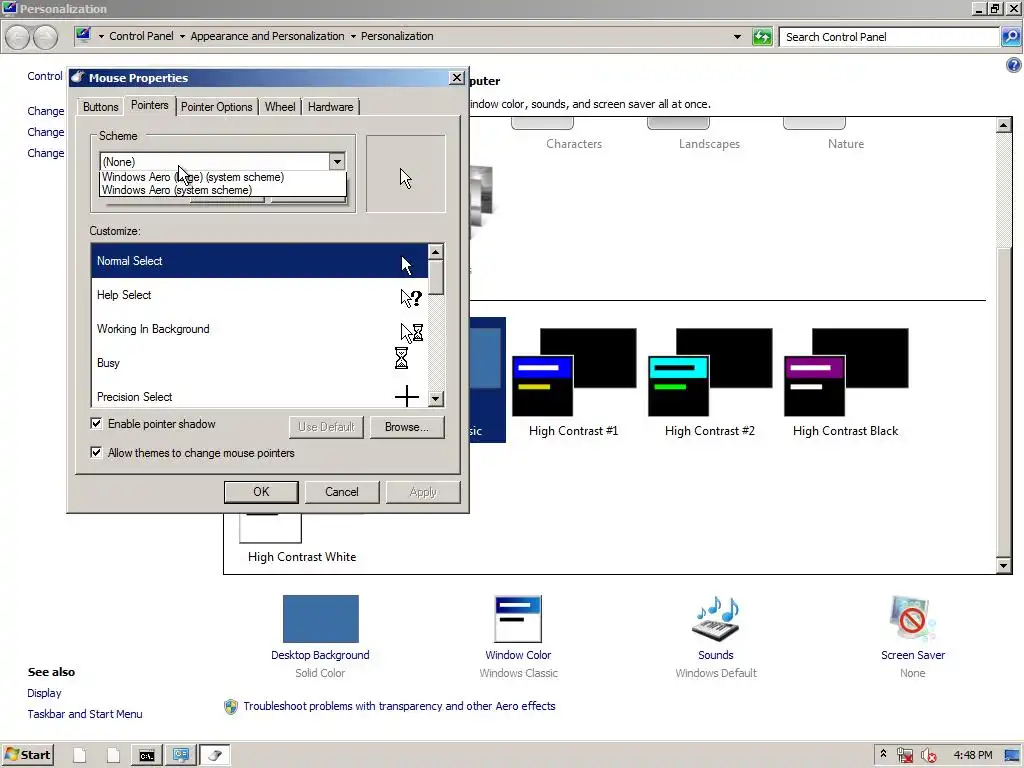
Task: Select the Help Select pointer row
Action: (x=259, y=295)
